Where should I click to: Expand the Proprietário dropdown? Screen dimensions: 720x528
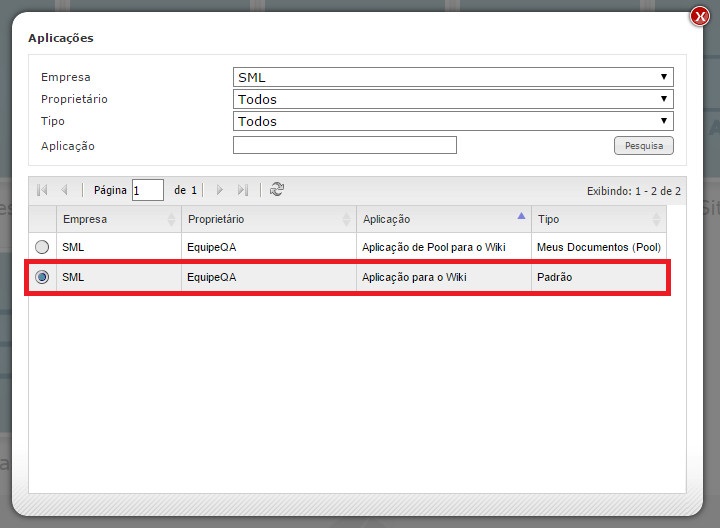453,99
